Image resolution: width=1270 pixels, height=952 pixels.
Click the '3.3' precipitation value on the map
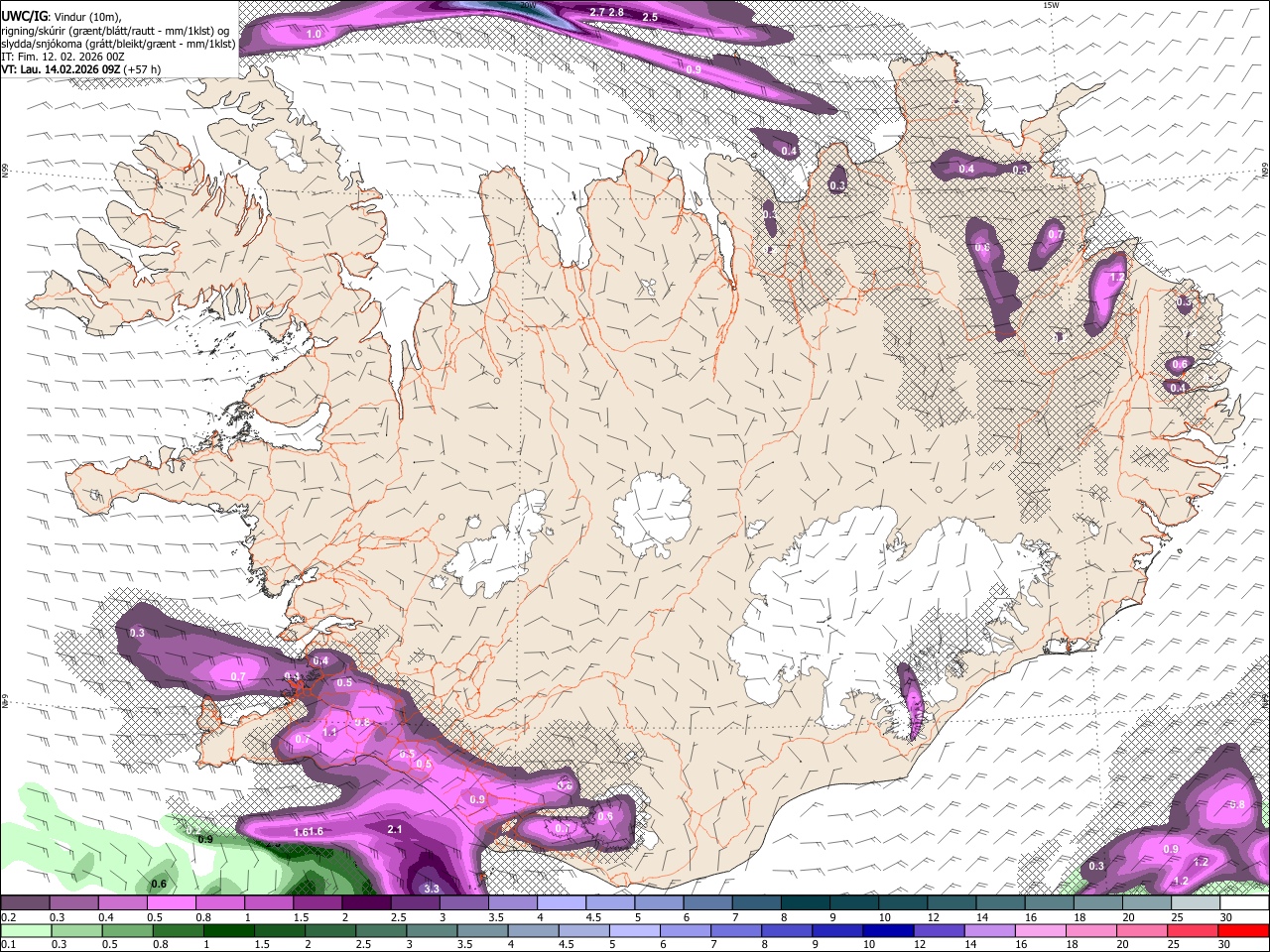(x=431, y=888)
